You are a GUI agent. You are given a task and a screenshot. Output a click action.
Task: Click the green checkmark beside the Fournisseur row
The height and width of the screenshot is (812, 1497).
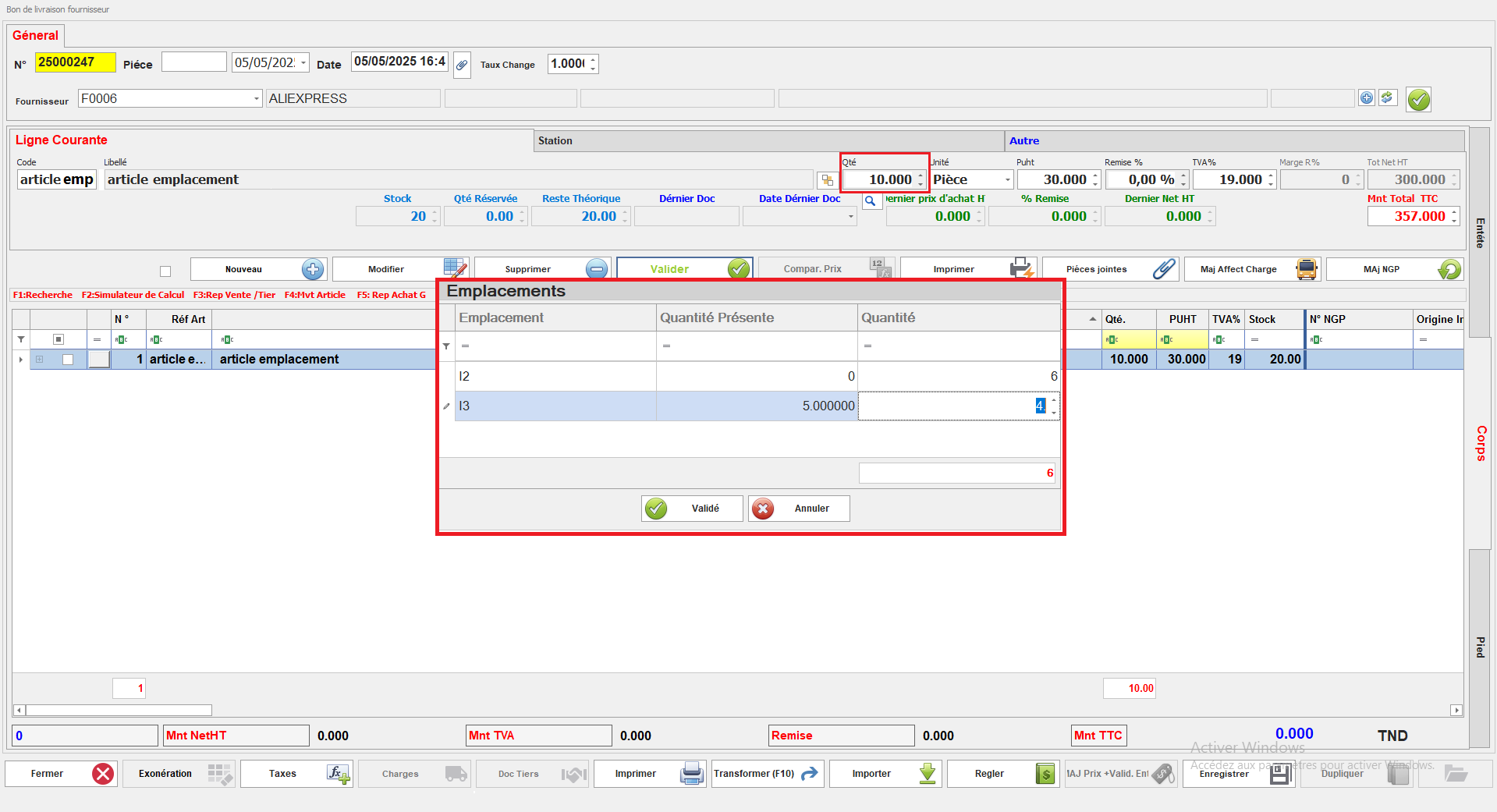click(x=1418, y=100)
